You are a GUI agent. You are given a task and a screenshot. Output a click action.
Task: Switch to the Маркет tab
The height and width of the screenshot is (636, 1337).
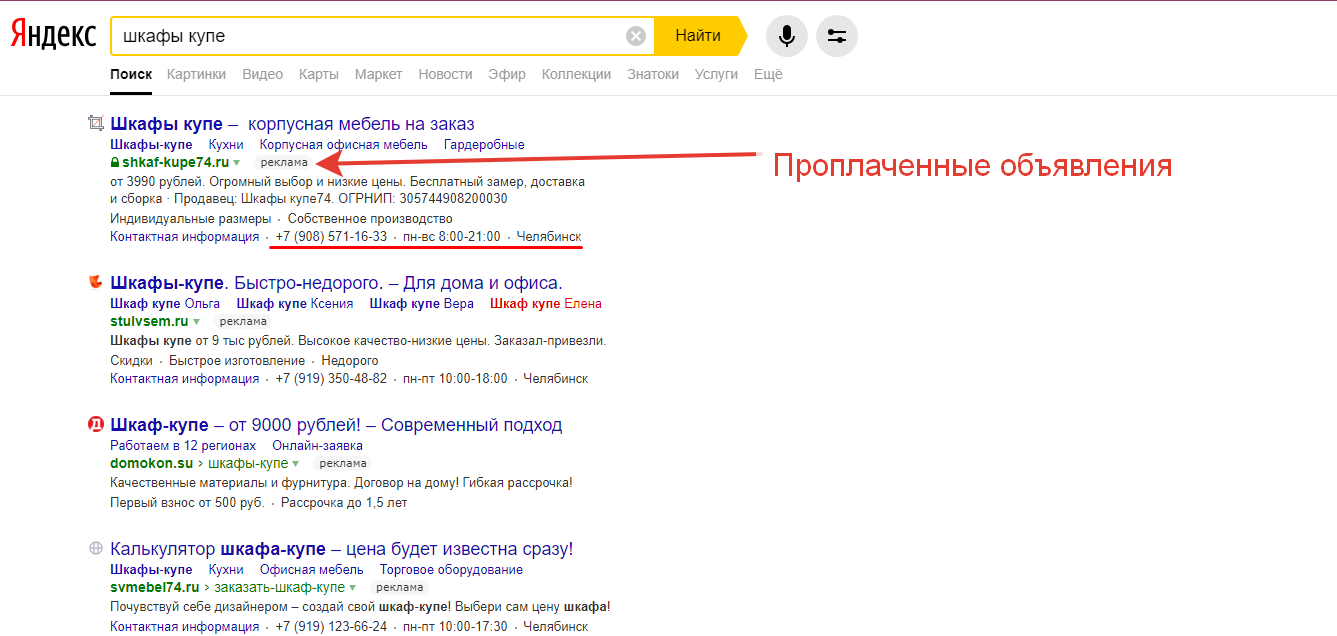[378, 74]
